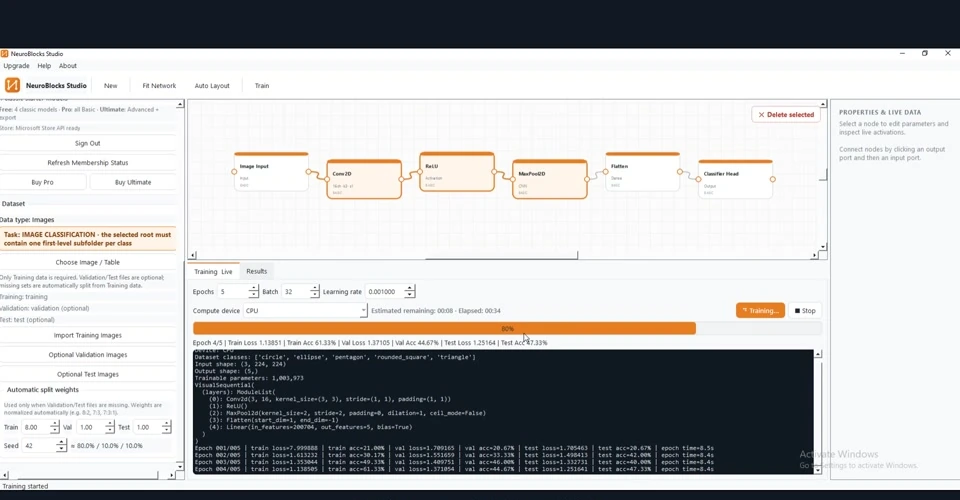Open the About menu
The image size is (960, 500).
point(68,66)
